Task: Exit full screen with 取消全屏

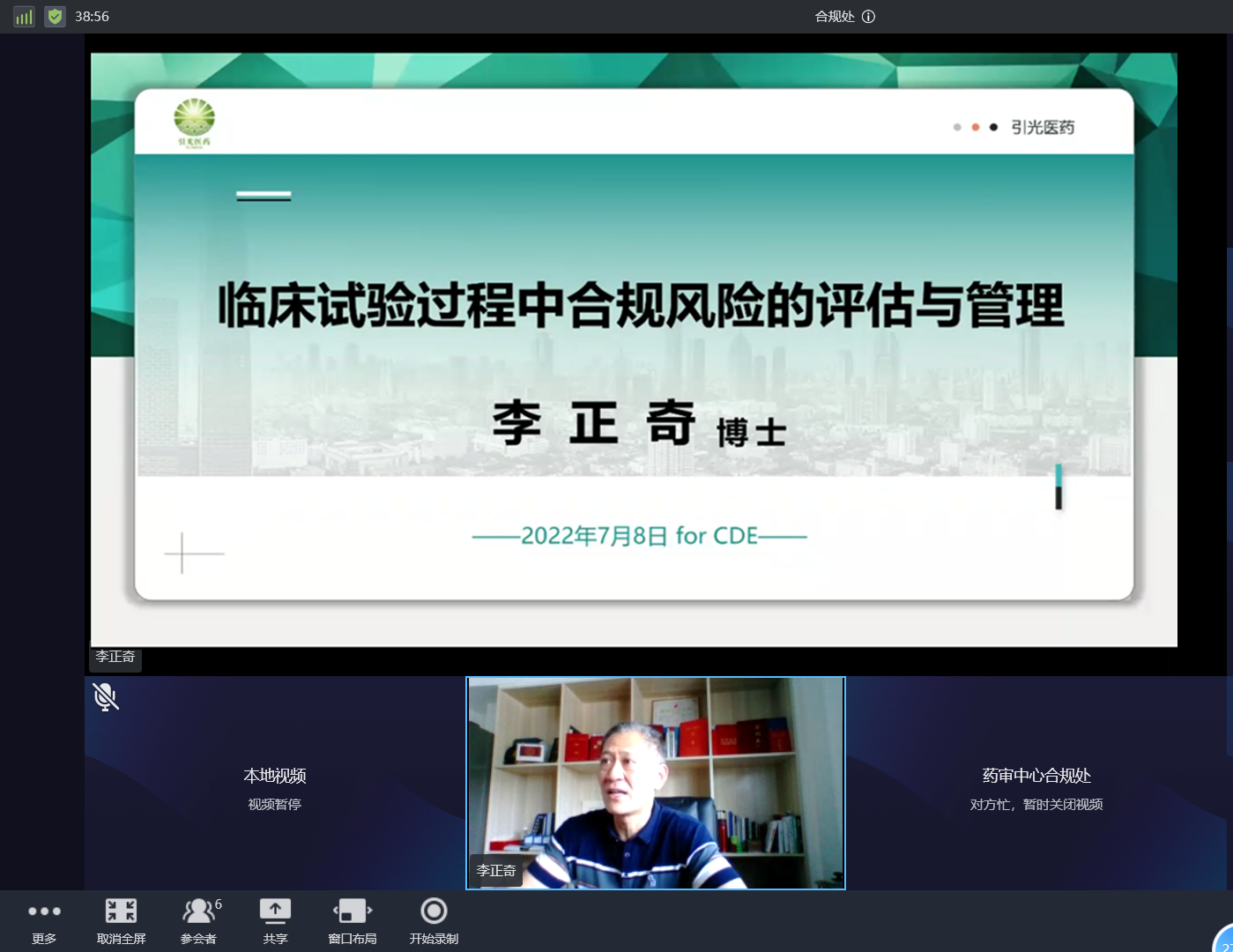Action: [121, 920]
